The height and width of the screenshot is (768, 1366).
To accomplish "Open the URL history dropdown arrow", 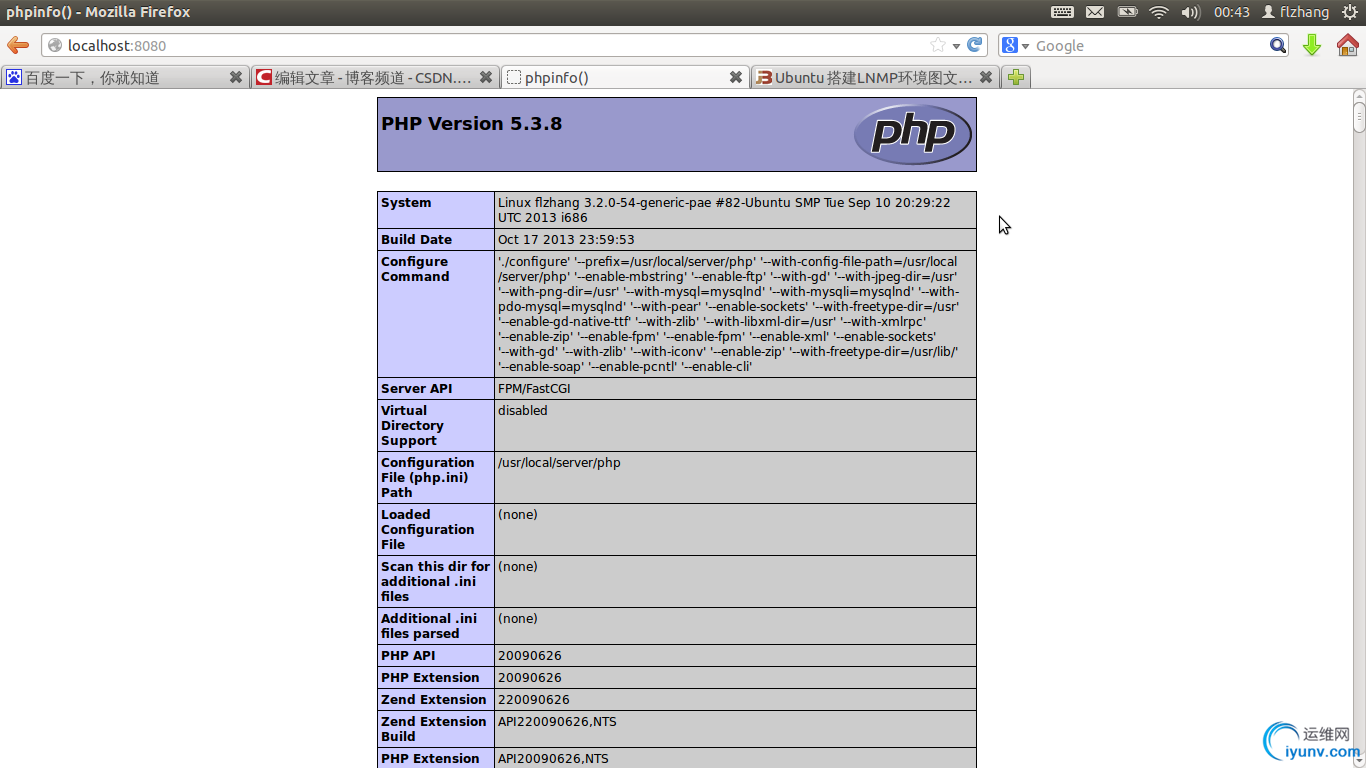I will pyautogui.click(x=956, y=46).
